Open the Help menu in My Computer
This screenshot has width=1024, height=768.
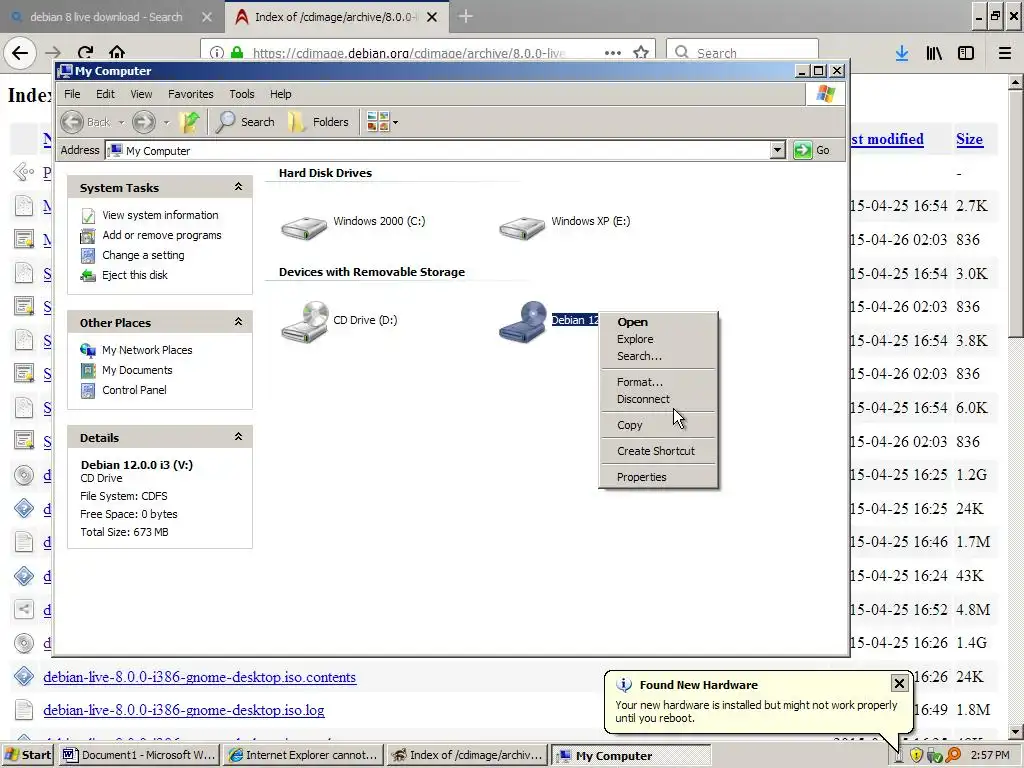click(281, 94)
